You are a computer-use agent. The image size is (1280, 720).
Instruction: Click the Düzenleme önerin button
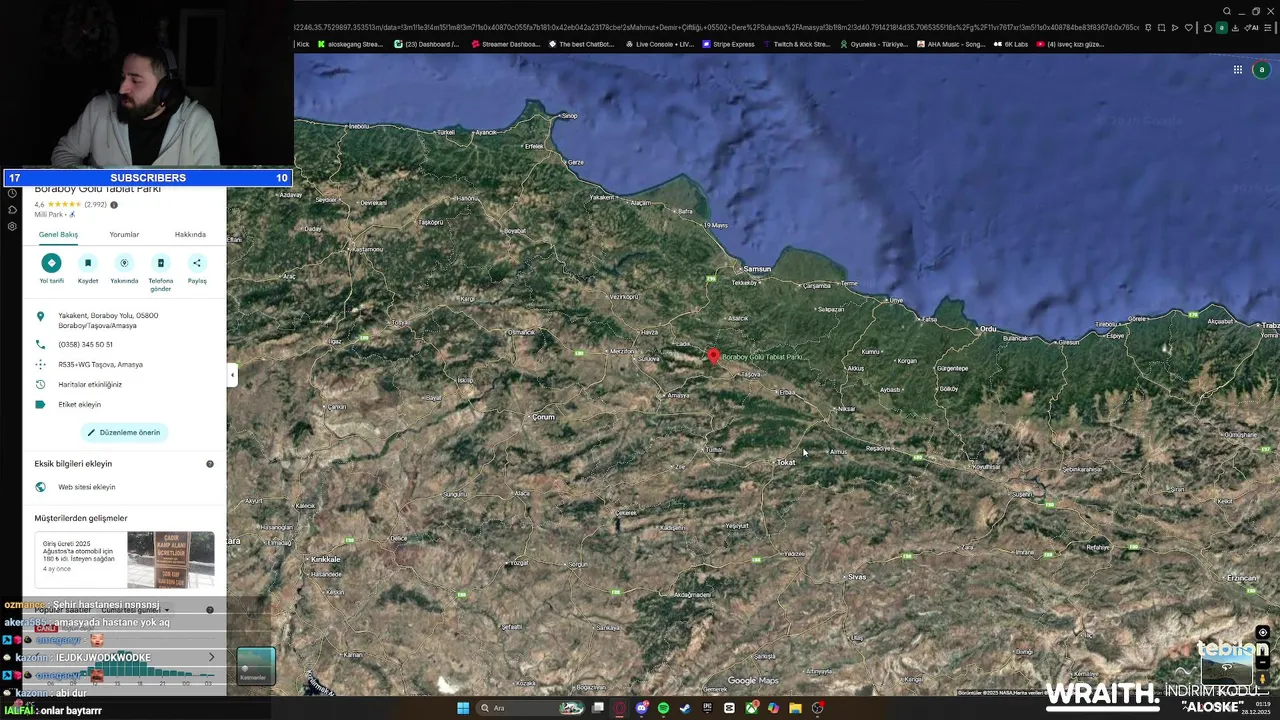coord(124,432)
